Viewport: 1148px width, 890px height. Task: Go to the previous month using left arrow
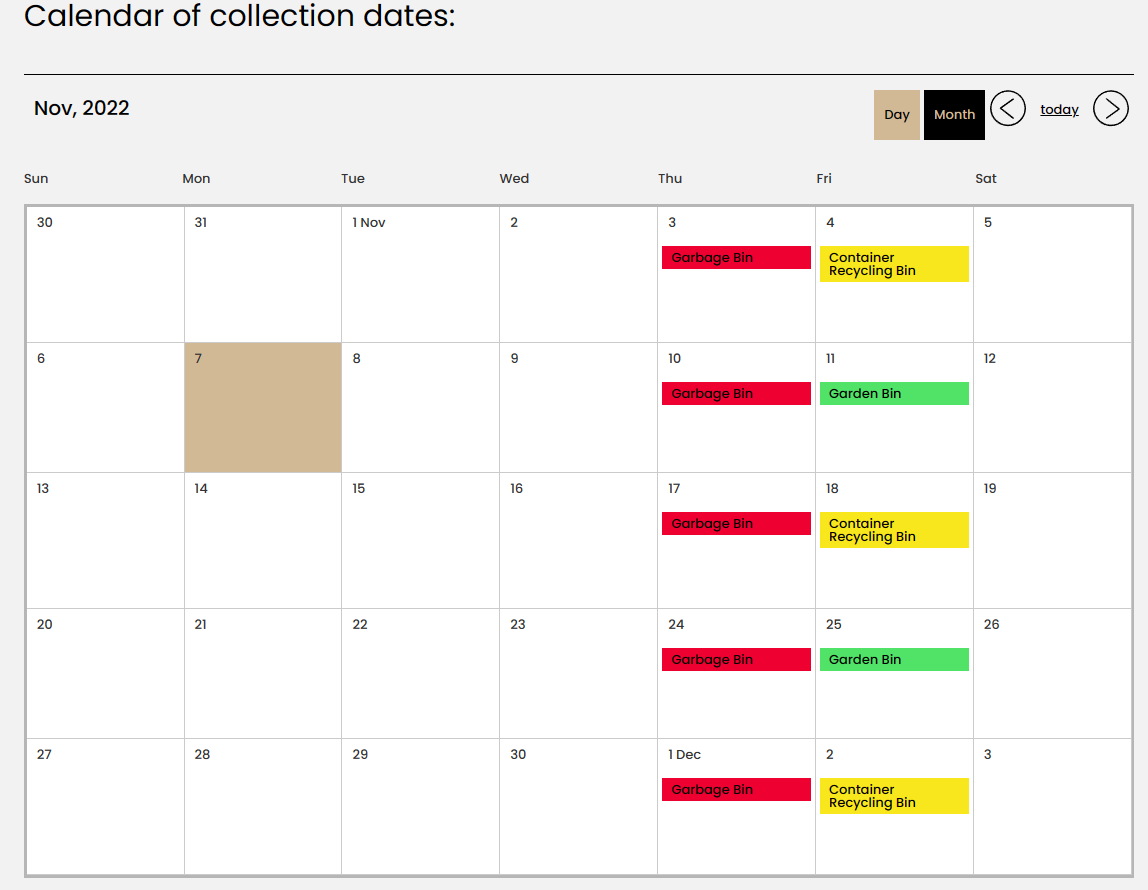[1007, 108]
